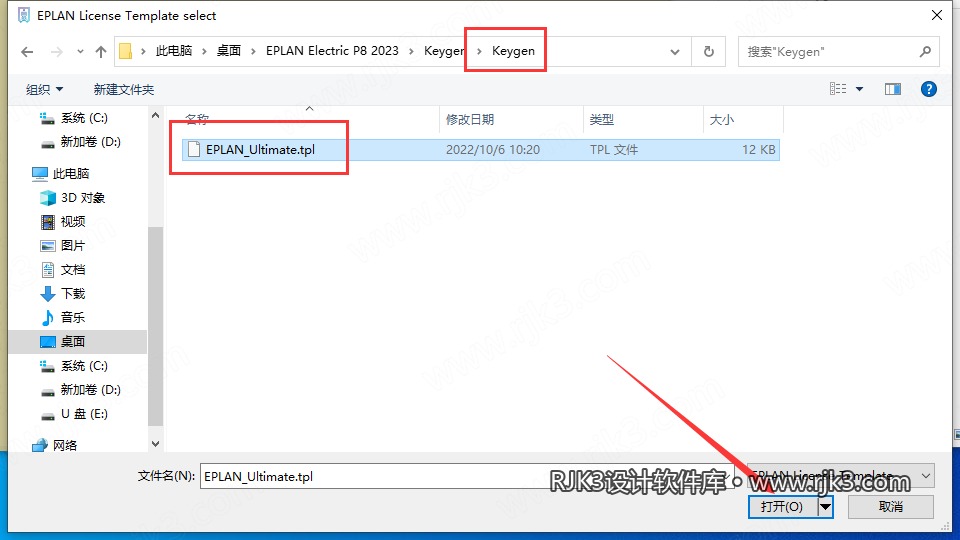This screenshot has width=960, height=540.
Task: Select 此电脑 in the address breadcrumb
Action: point(173,51)
